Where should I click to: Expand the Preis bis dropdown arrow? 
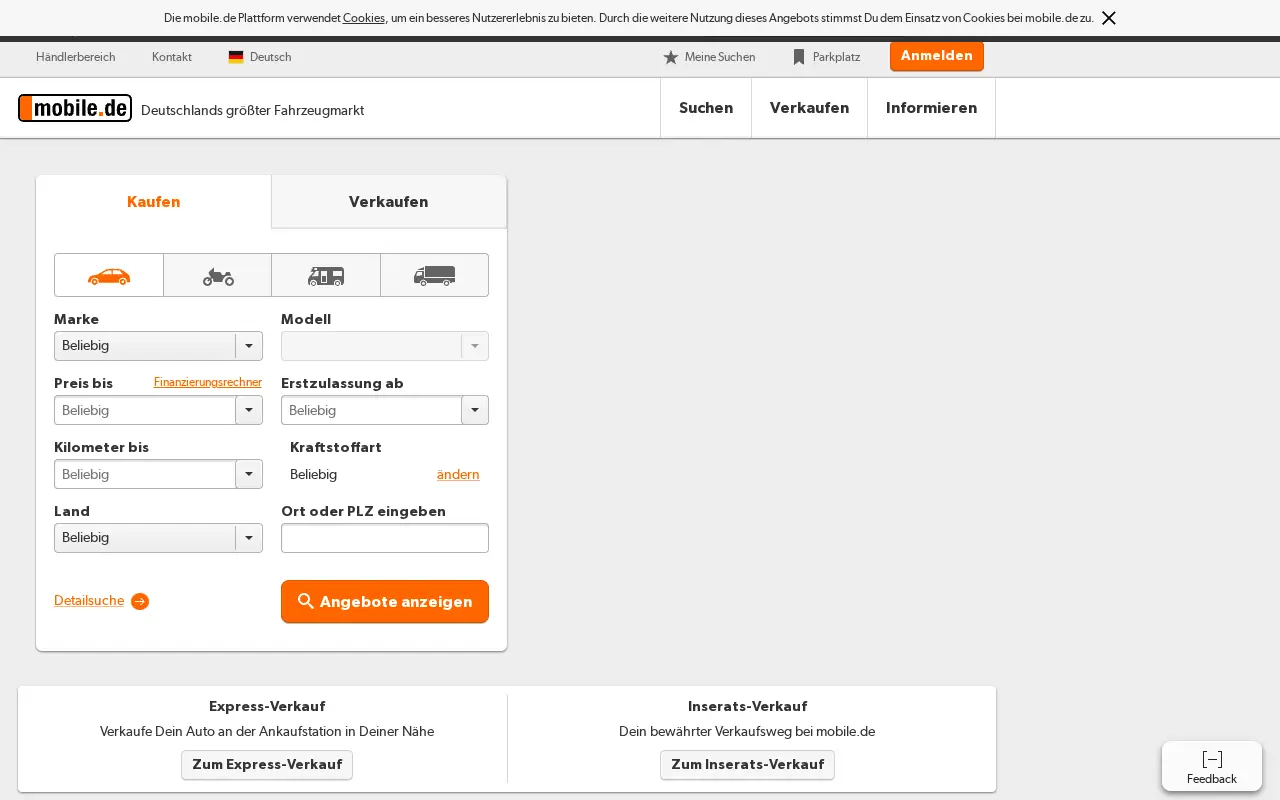[249, 410]
